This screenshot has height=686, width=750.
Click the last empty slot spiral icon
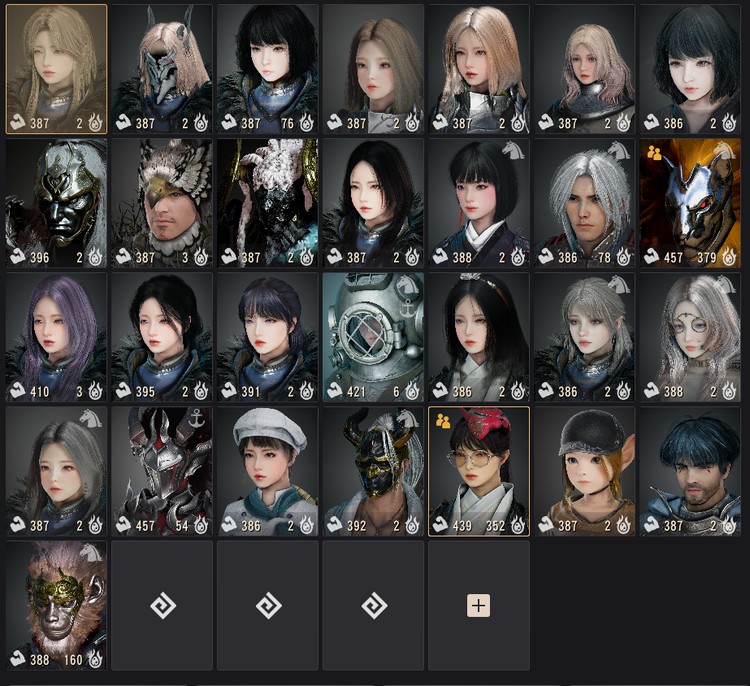click(x=374, y=606)
